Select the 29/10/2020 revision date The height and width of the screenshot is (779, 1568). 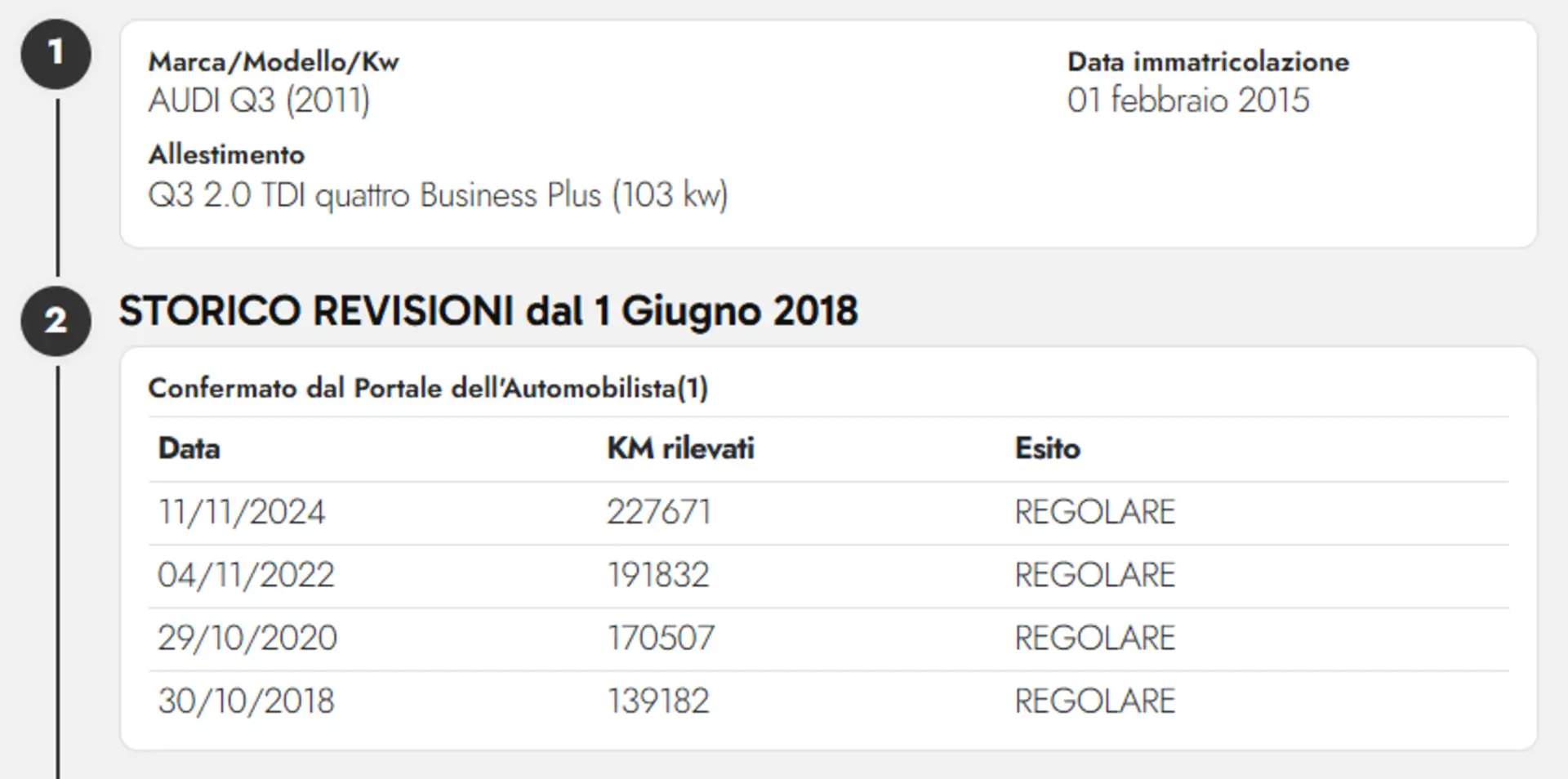point(247,638)
